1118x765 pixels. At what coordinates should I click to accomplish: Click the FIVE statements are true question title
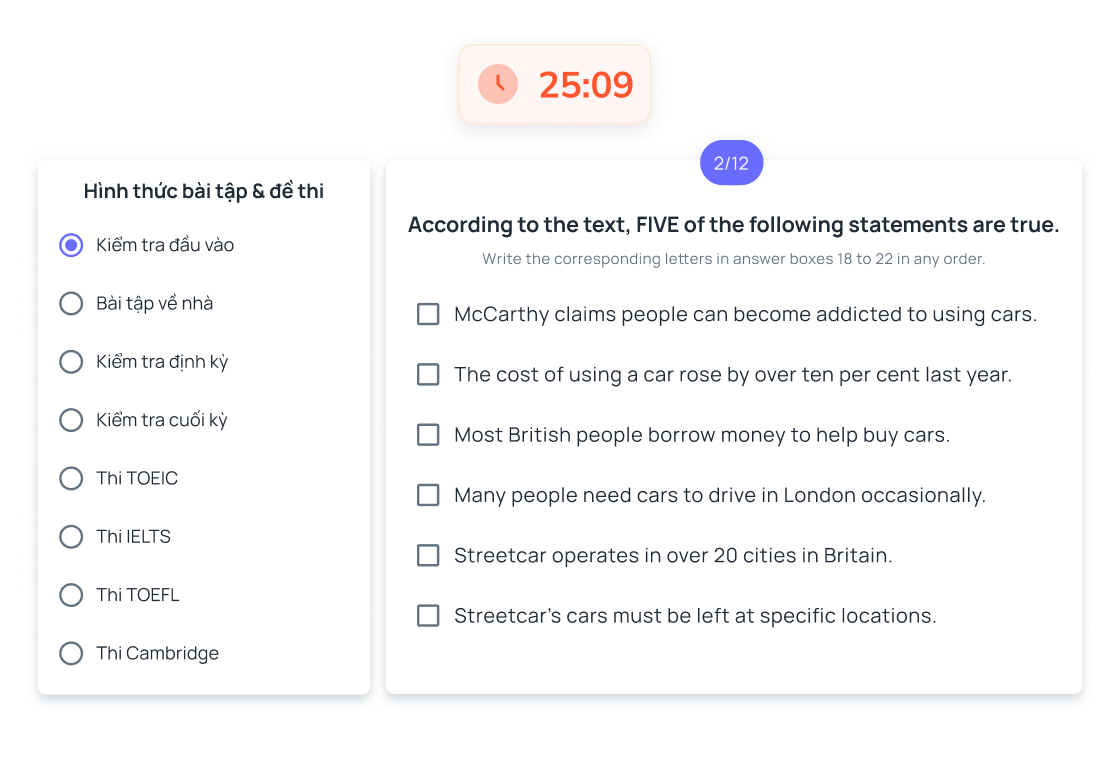click(x=733, y=225)
